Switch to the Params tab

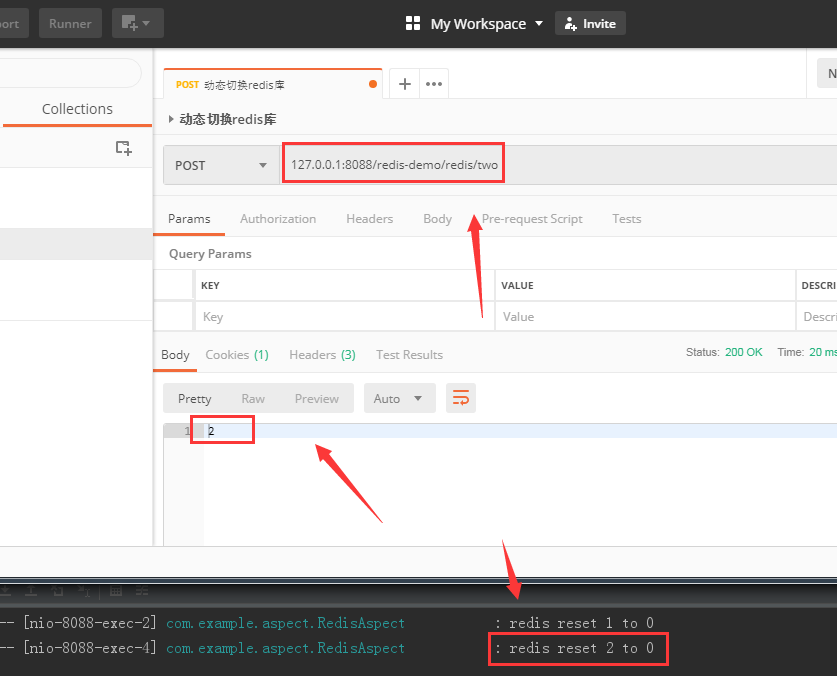pos(189,219)
